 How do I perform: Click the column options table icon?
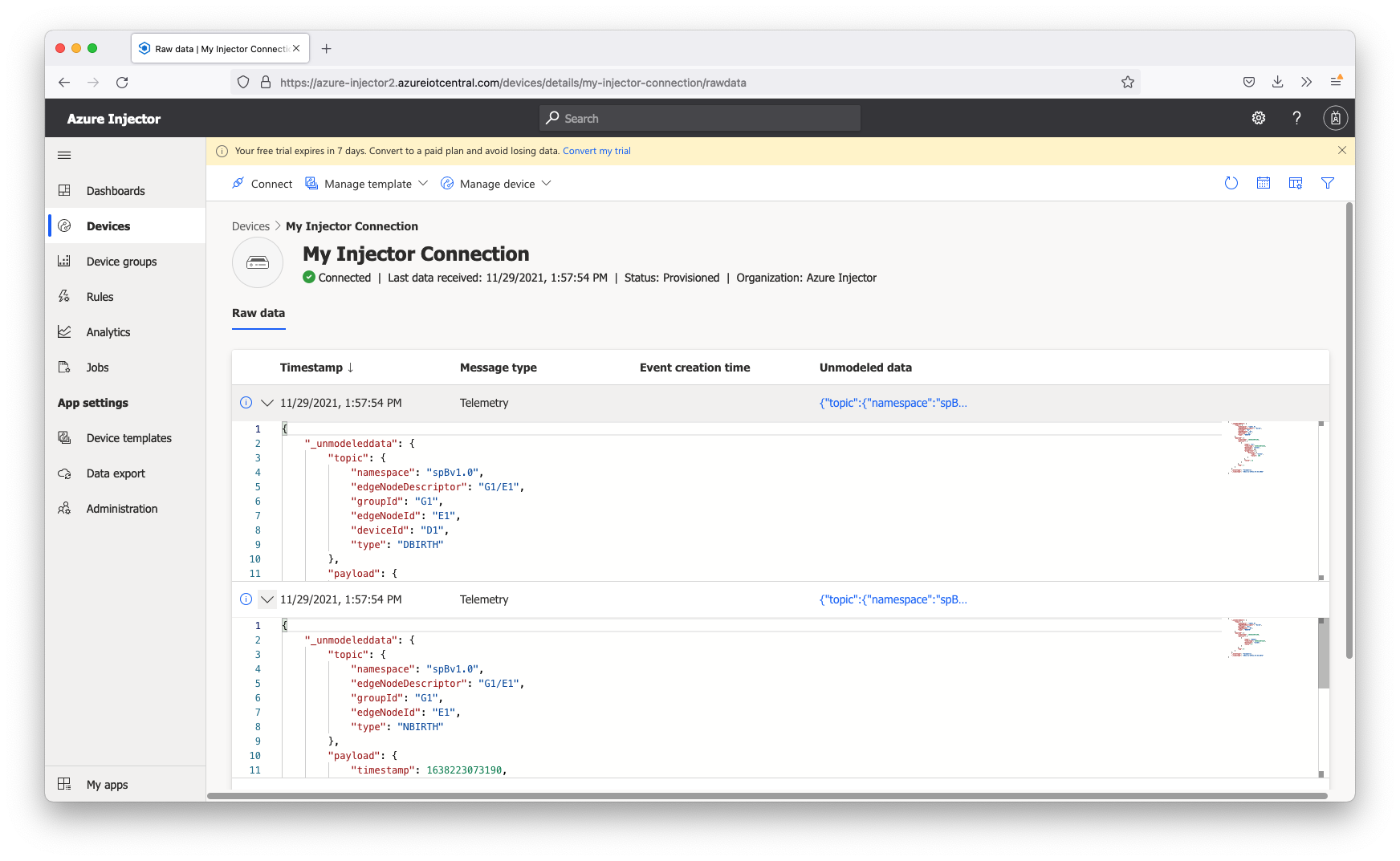pos(1295,184)
